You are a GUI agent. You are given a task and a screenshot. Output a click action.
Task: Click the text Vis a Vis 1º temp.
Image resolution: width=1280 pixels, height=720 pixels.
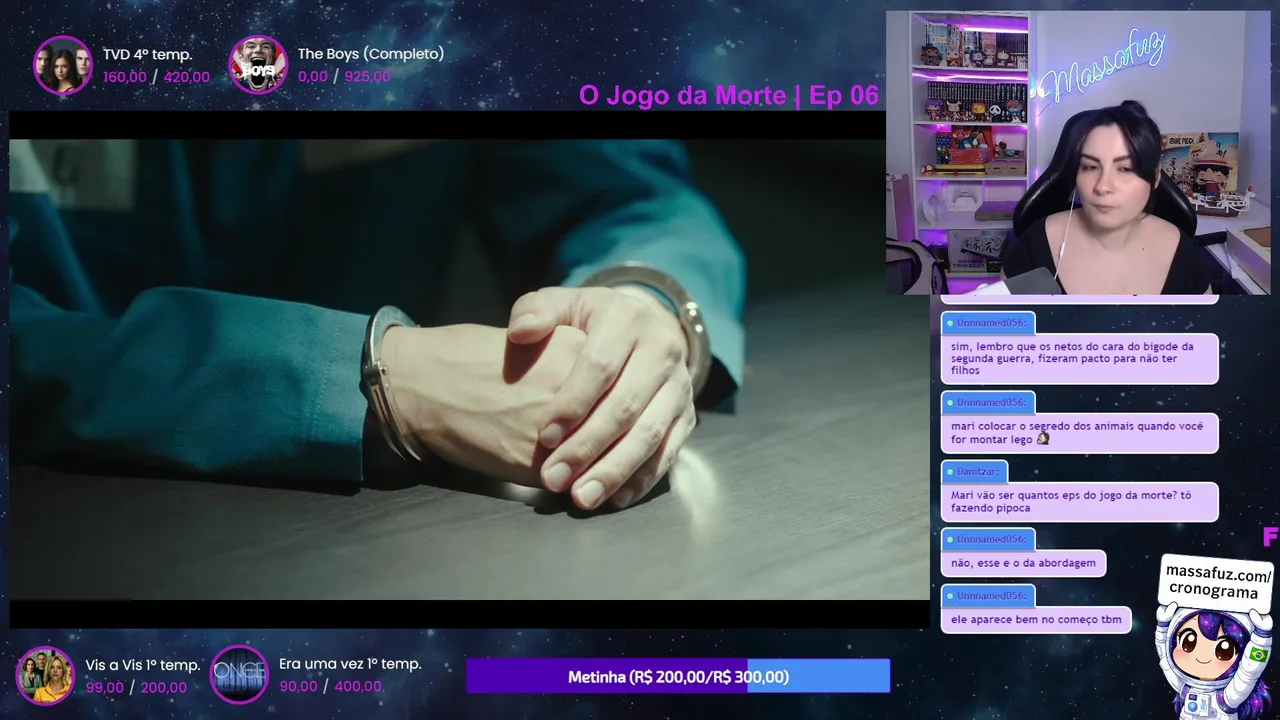click(x=143, y=665)
